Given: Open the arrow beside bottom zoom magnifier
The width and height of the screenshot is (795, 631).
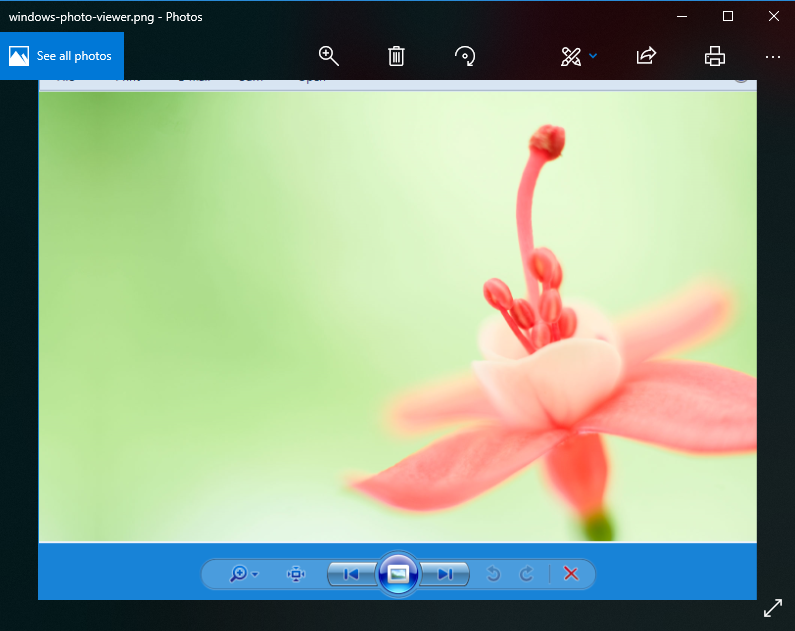Looking at the screenshot, I should [256, 575].
